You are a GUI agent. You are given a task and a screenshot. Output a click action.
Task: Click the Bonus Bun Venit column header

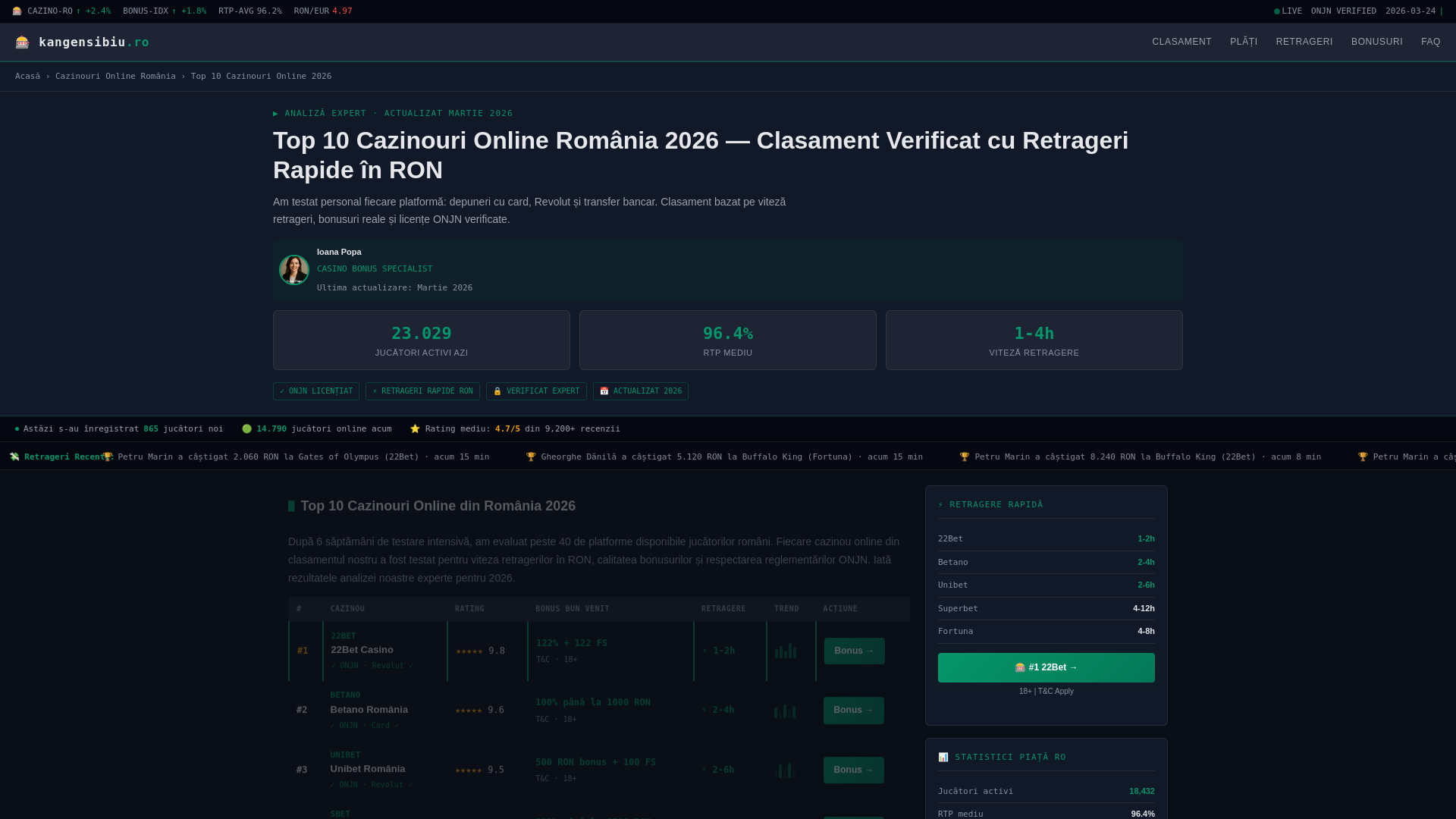tap(573, 609)
